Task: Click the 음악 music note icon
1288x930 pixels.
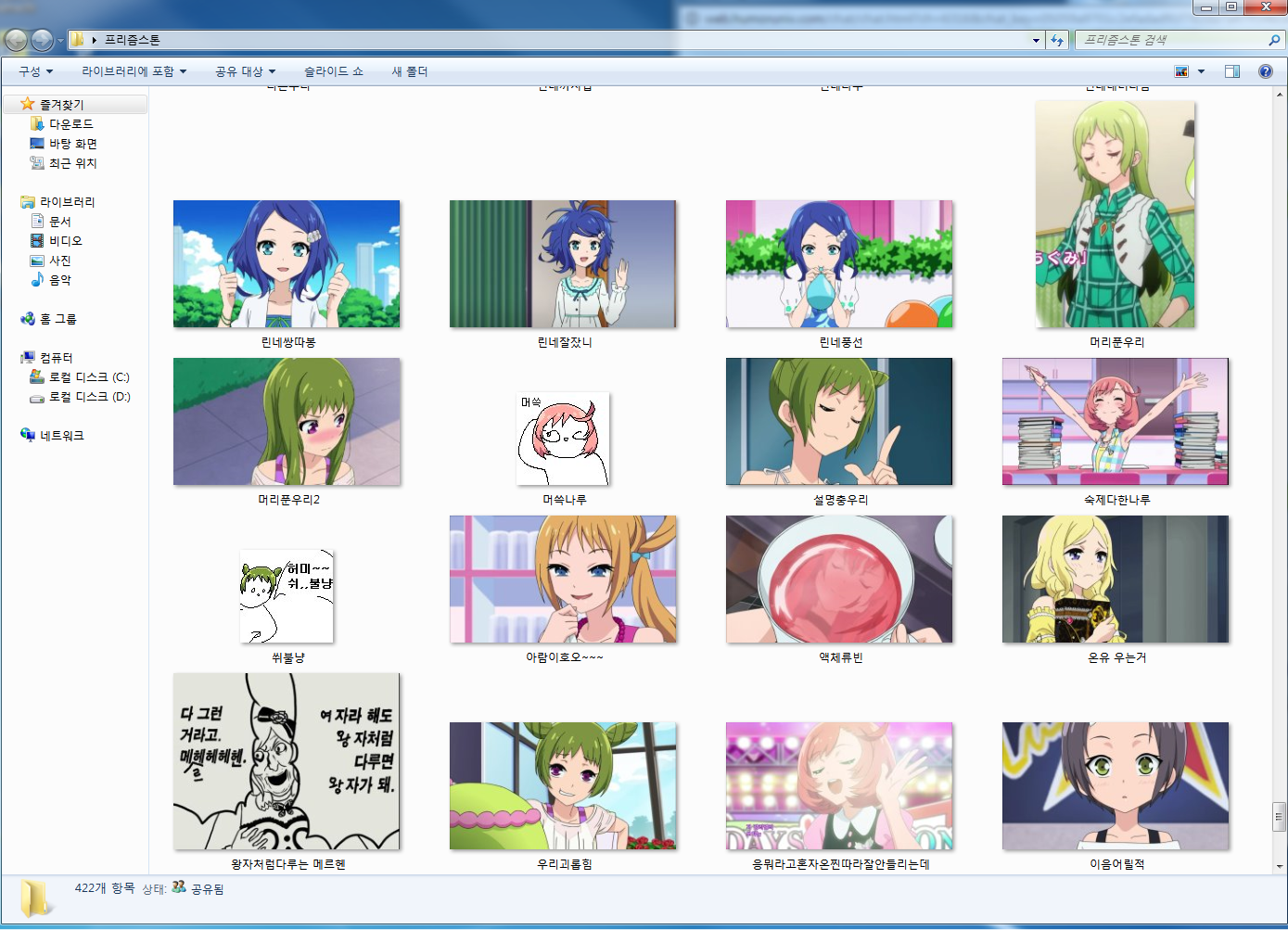Action: coord(37,279)
